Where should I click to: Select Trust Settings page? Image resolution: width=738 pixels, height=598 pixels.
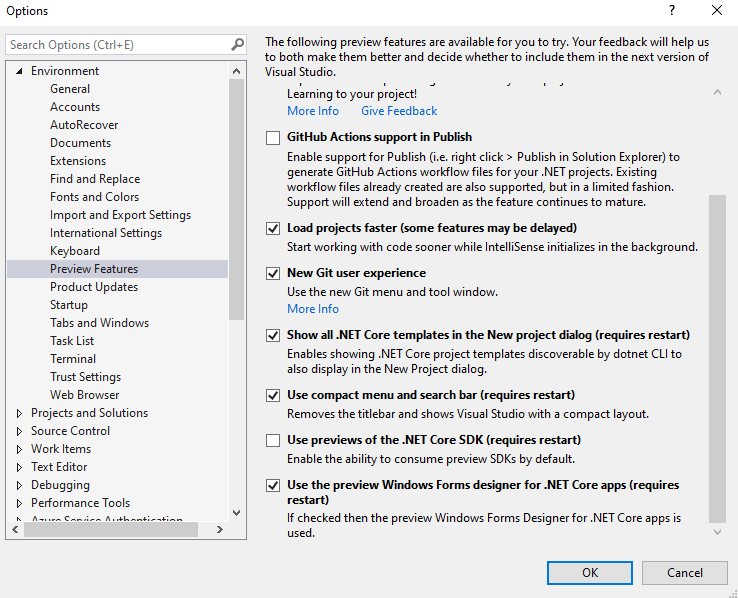tap(86, 377)
